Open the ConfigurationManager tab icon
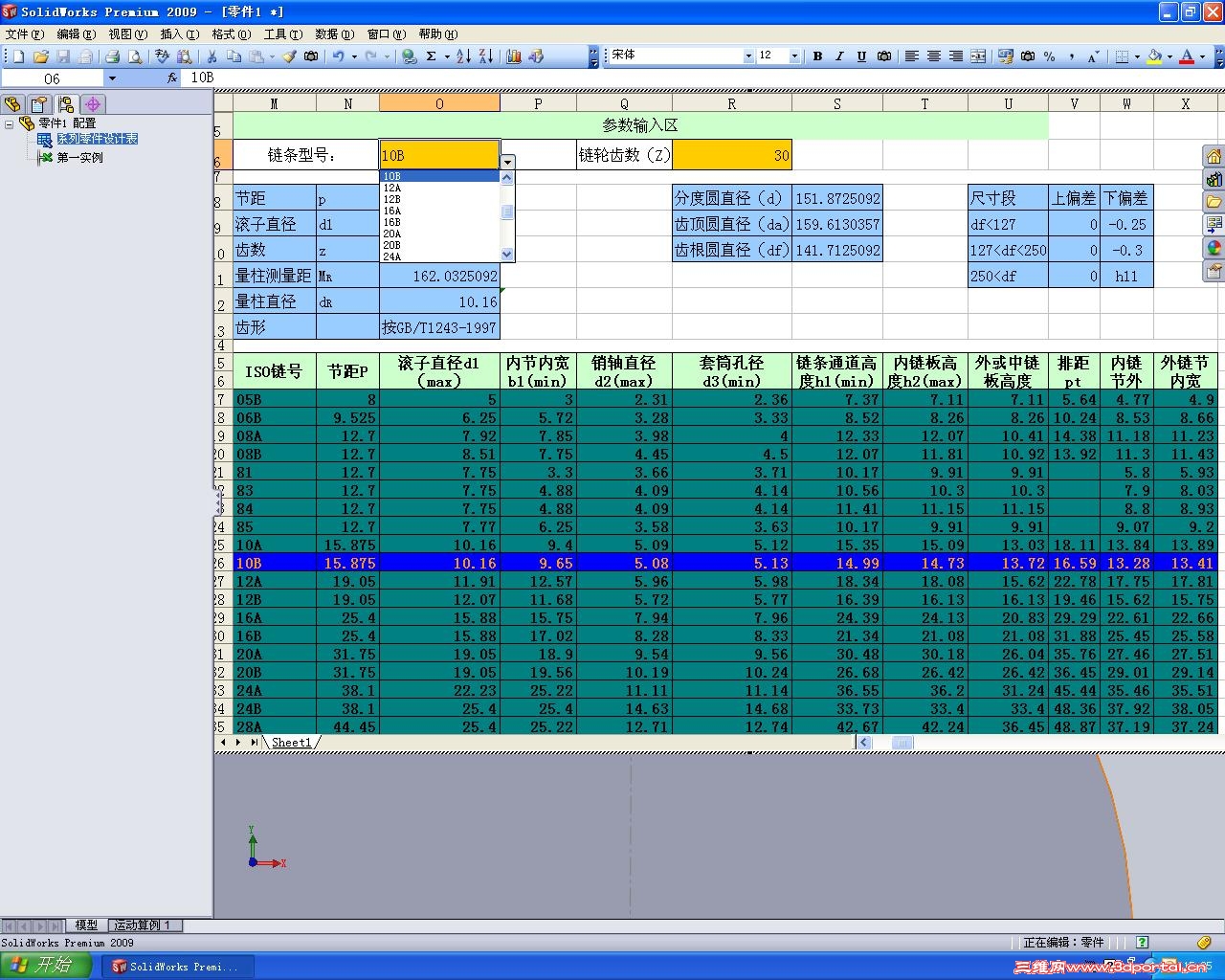The height and width of the screenshot is (980, 1225). click(x=66, y=104)
